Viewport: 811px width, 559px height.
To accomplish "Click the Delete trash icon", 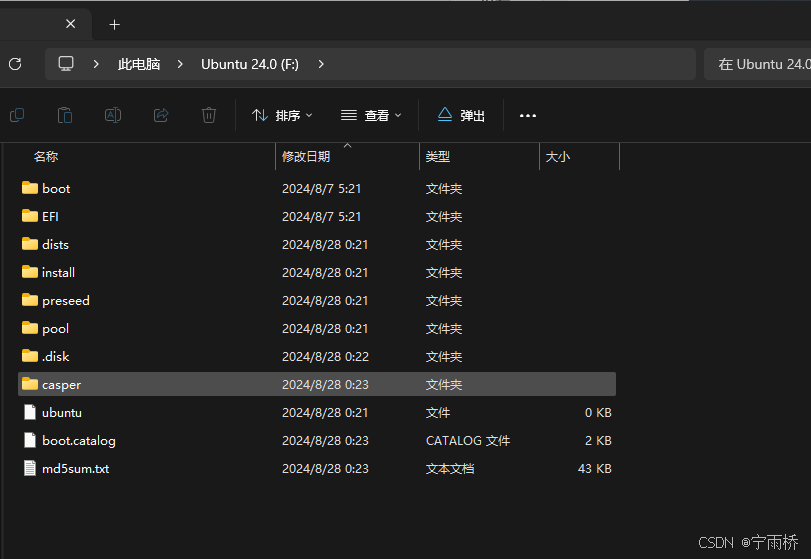I will coord(209,115).
